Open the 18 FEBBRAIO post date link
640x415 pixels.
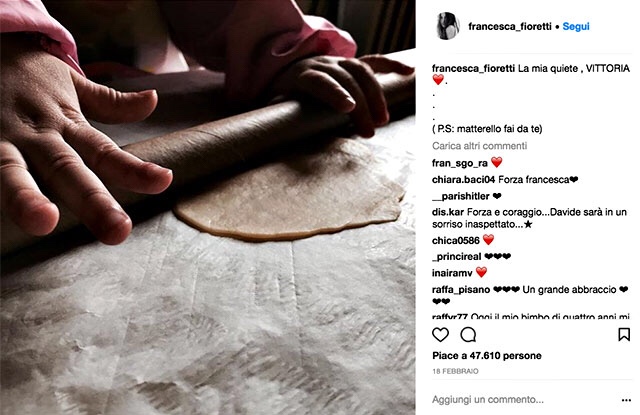tap(455, 371)
